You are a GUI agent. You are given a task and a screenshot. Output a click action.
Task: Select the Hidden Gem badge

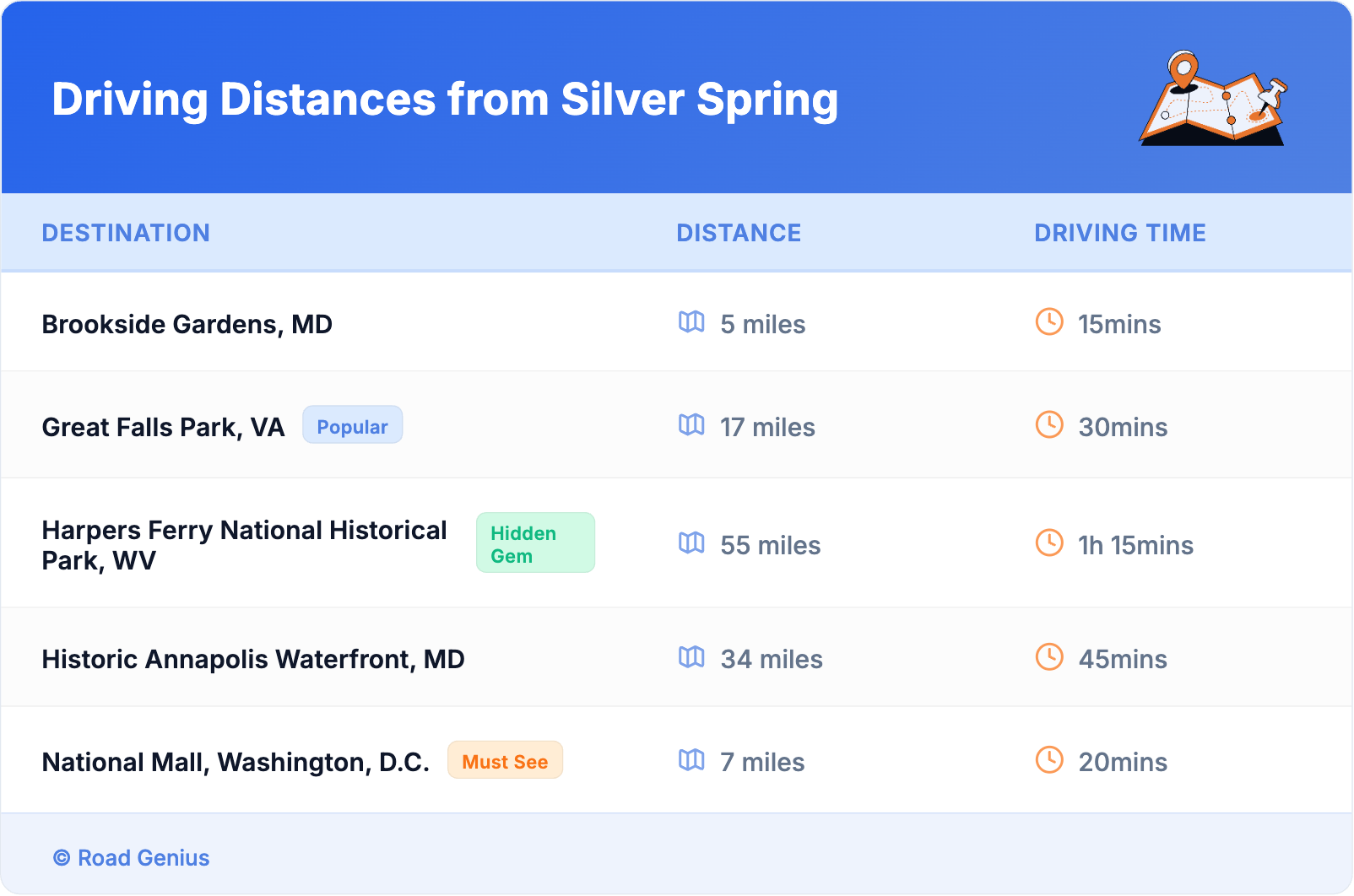pyautogui.click(x=534, y=543)
